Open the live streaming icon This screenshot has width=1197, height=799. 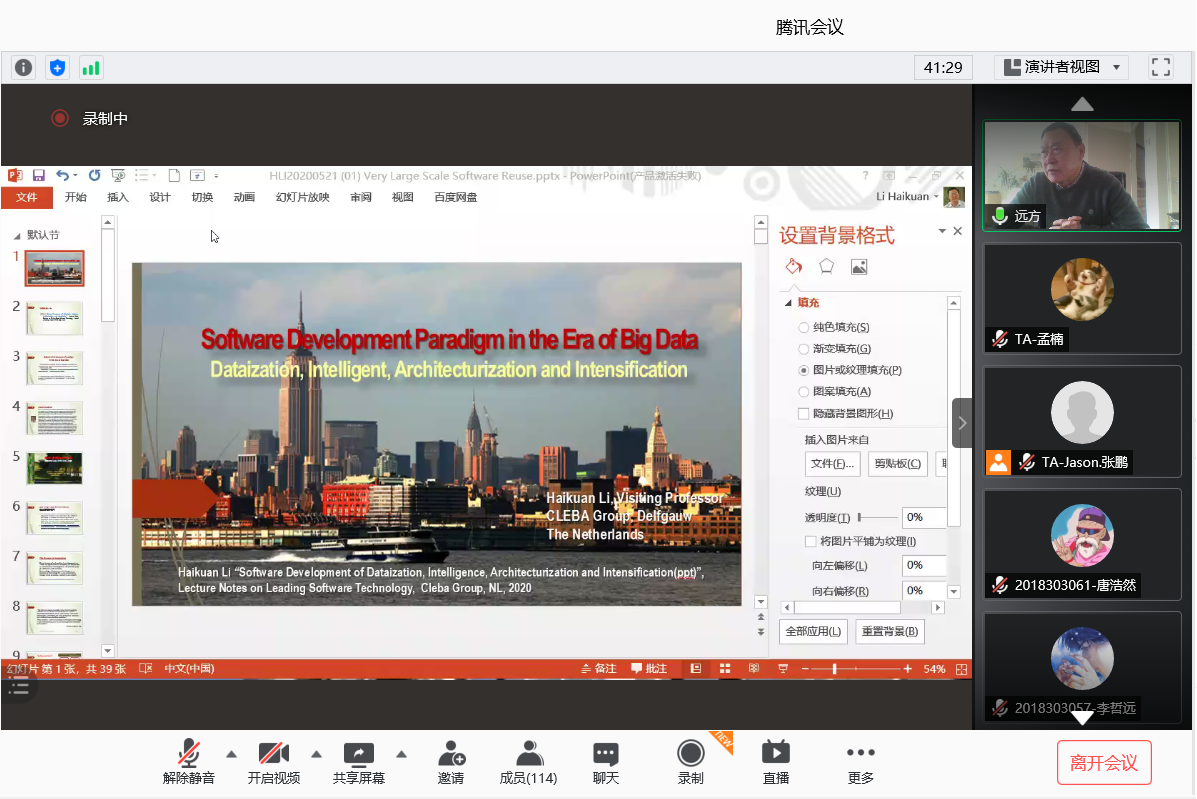tap(775, 753)
